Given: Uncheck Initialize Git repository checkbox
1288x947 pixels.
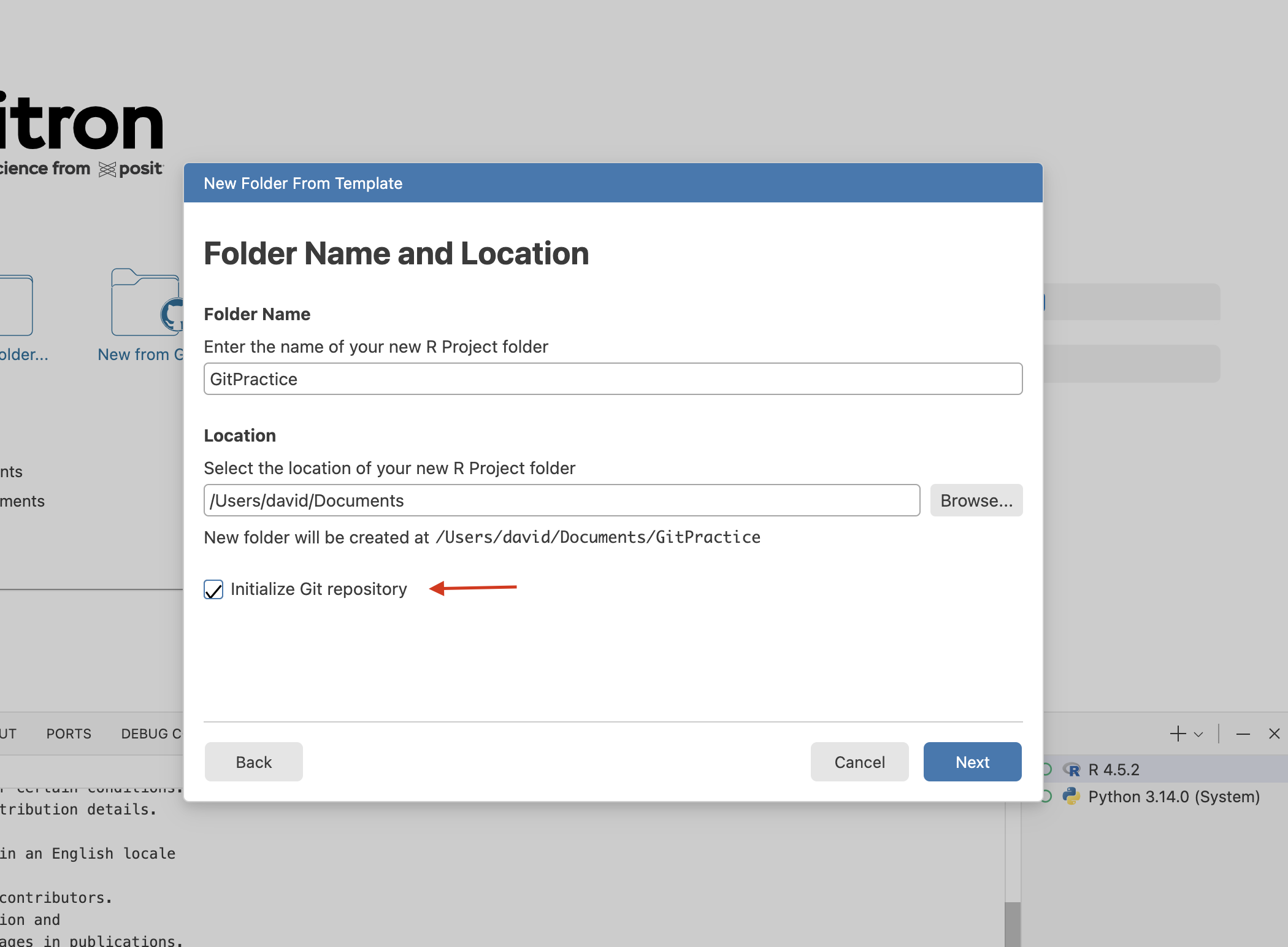Looking at the screenshot, I should coord(213,589).
